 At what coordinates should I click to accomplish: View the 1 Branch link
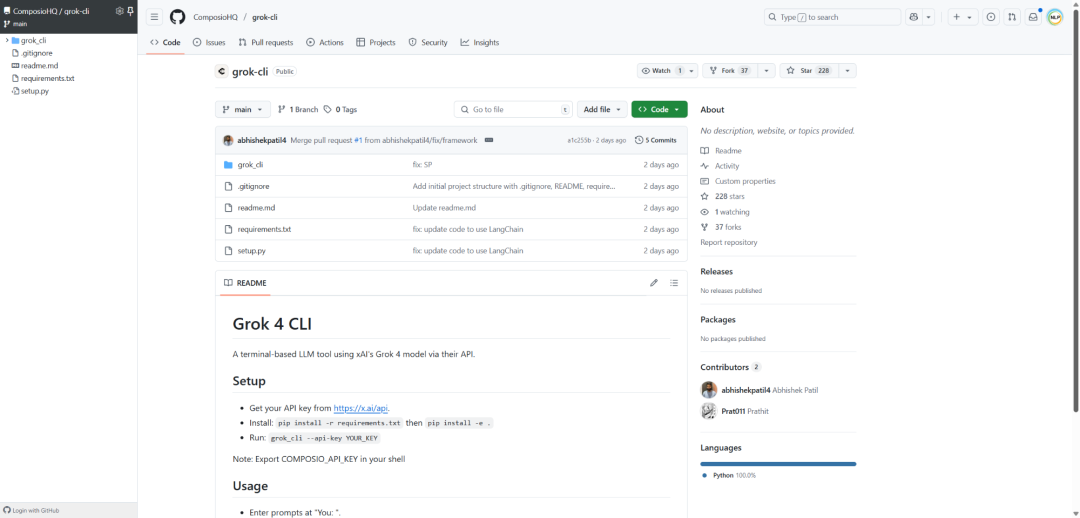(x=298, y=110)
